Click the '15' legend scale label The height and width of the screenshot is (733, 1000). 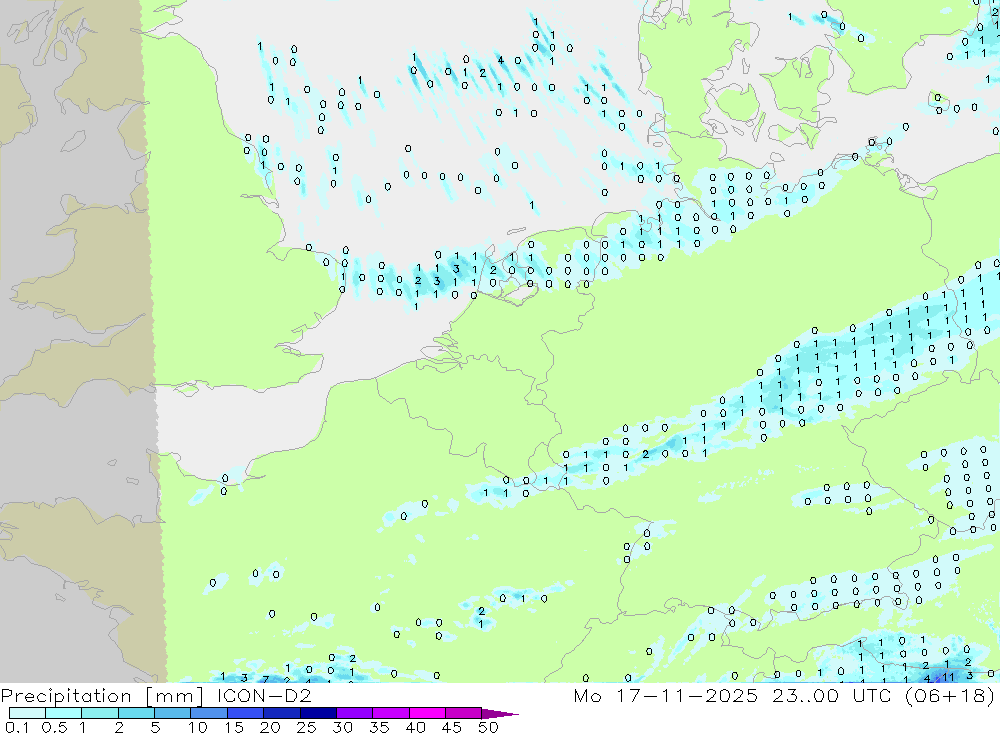click(x=234, y=727)
